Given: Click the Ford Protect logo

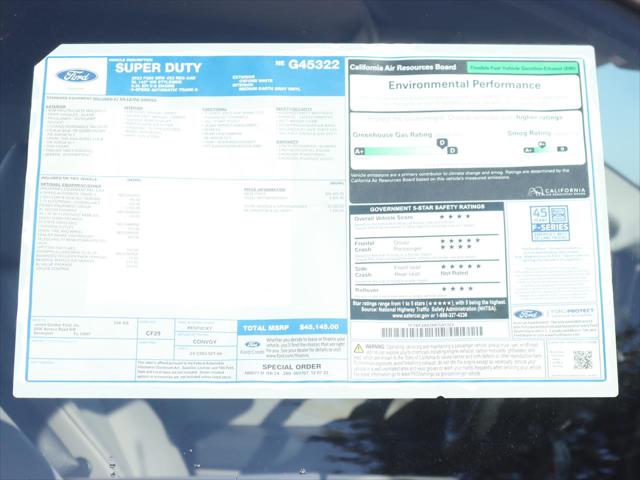Looking at the screenshot, I should click(553, 313).
